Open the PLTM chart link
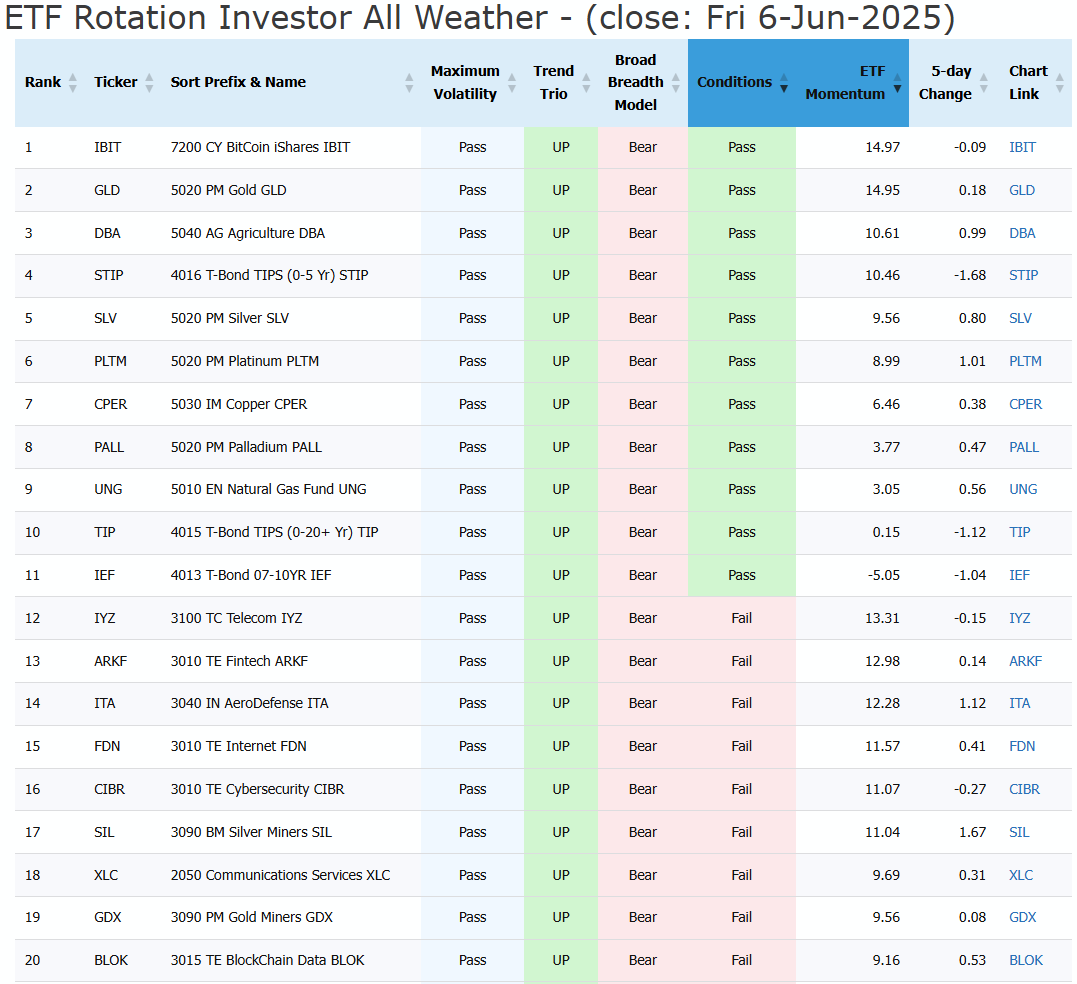Viewport: 1077px width, 984px height. click(x=1025, y=361)
